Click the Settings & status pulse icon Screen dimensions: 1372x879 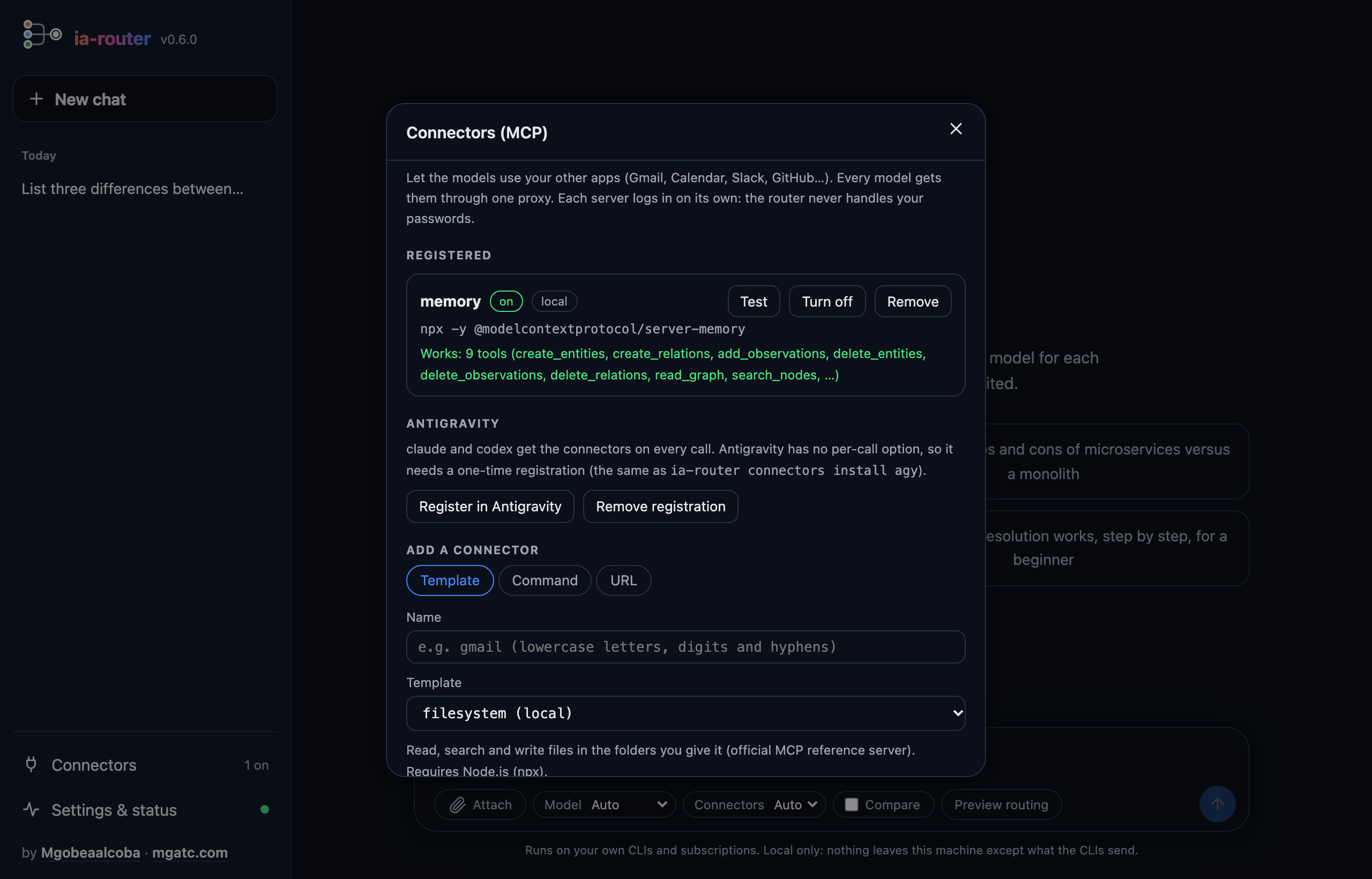click(32, 809)
